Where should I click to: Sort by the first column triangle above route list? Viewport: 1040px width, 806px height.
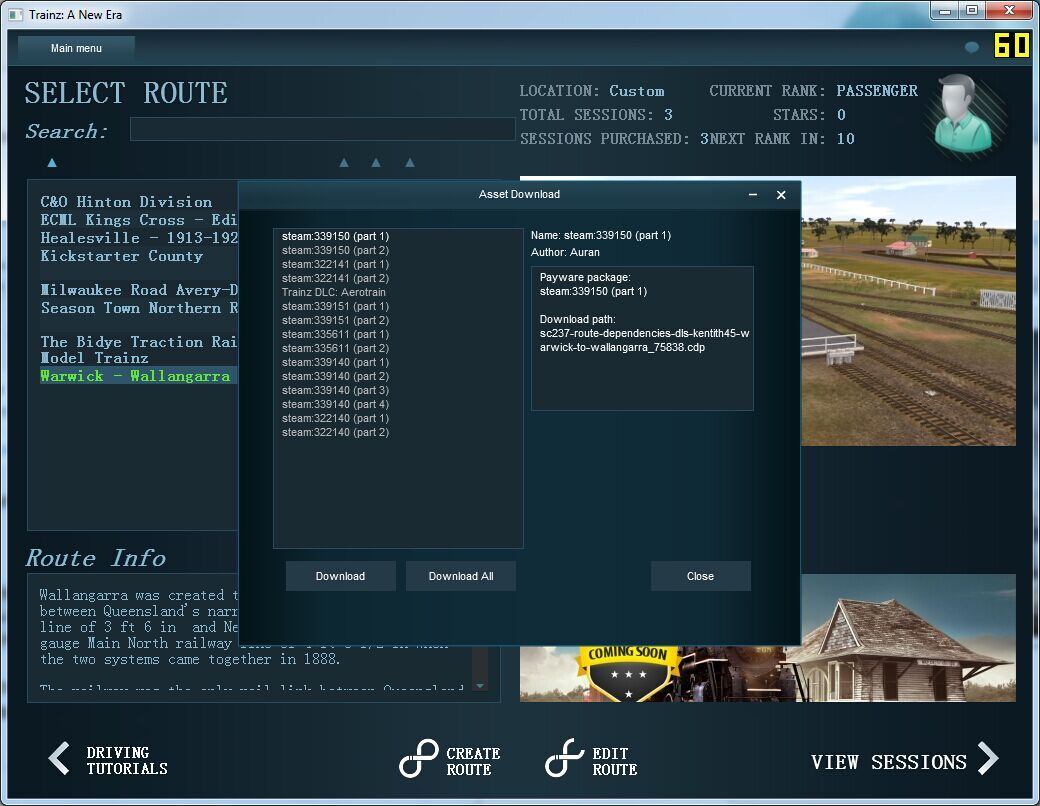tap(52, 162)
